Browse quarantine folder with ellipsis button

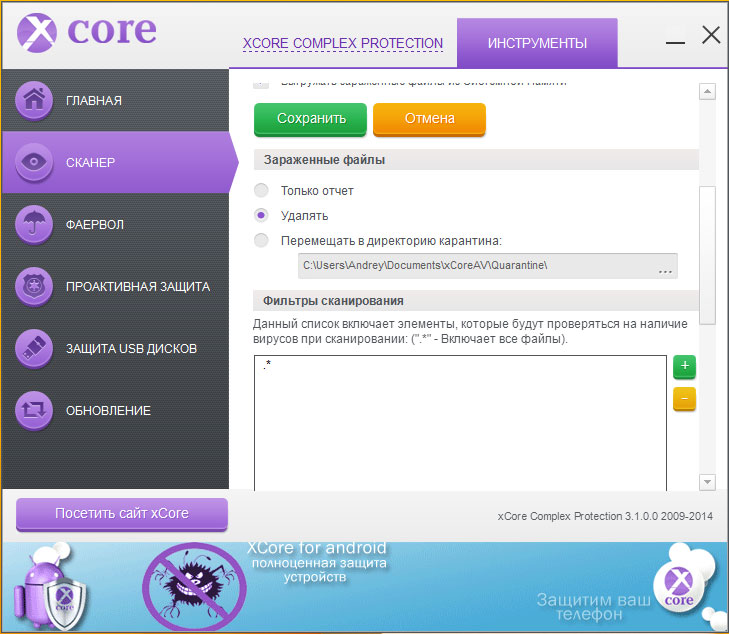coord(665,270)
